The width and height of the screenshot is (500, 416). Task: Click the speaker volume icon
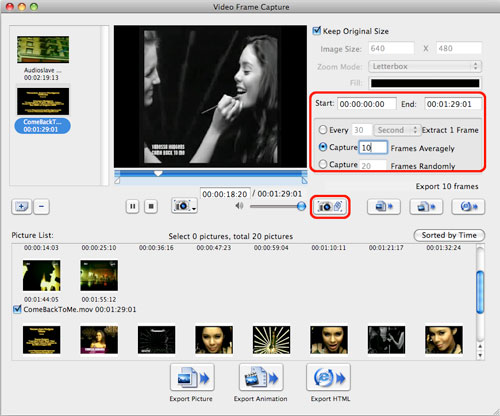(x=239, y=206)
